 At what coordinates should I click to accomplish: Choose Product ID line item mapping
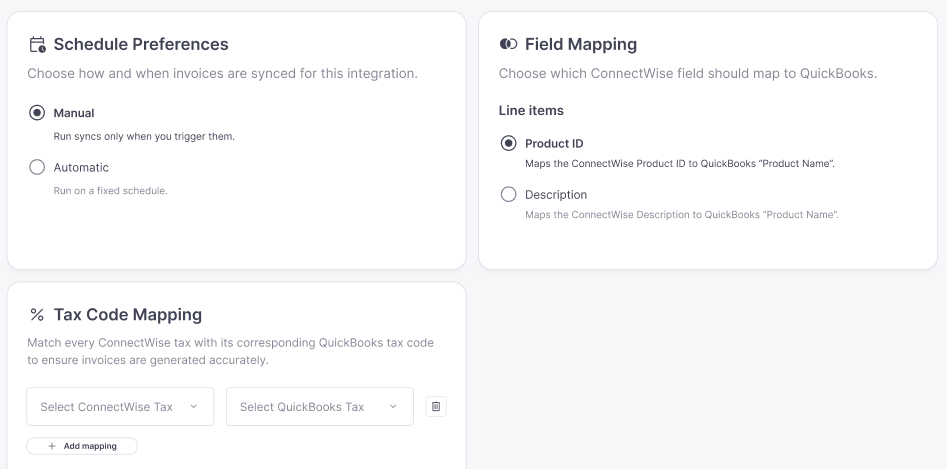click(509, 143)
